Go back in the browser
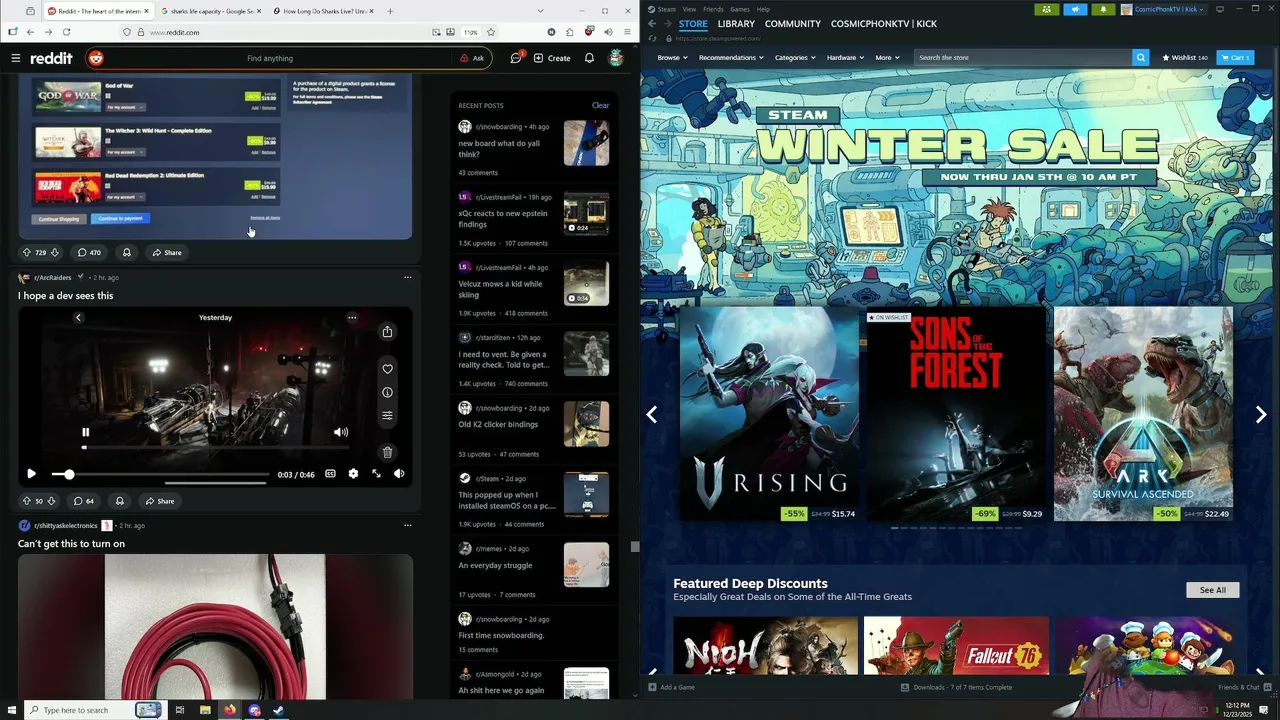 coord(30,32)
